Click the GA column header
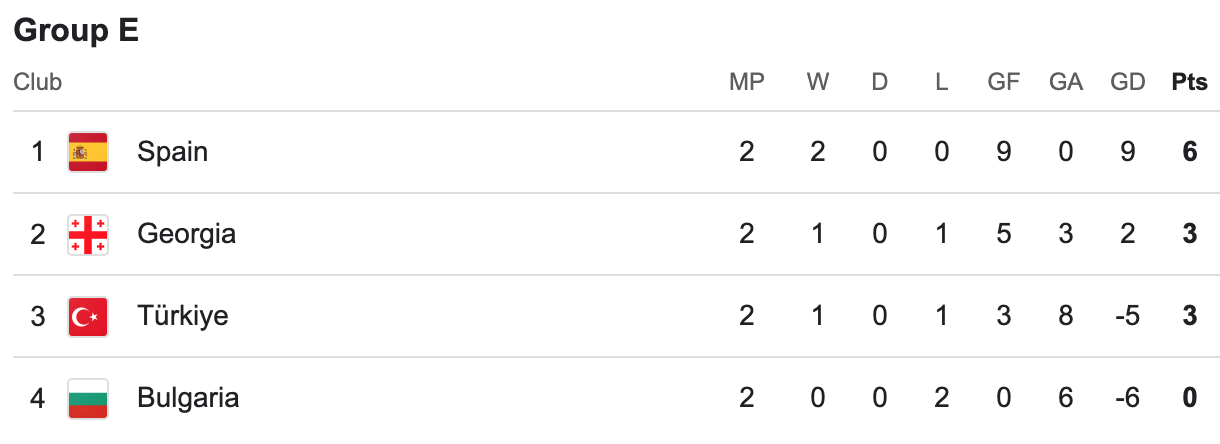Screen dimensions: 1220x444 [x=1066, y=82]
